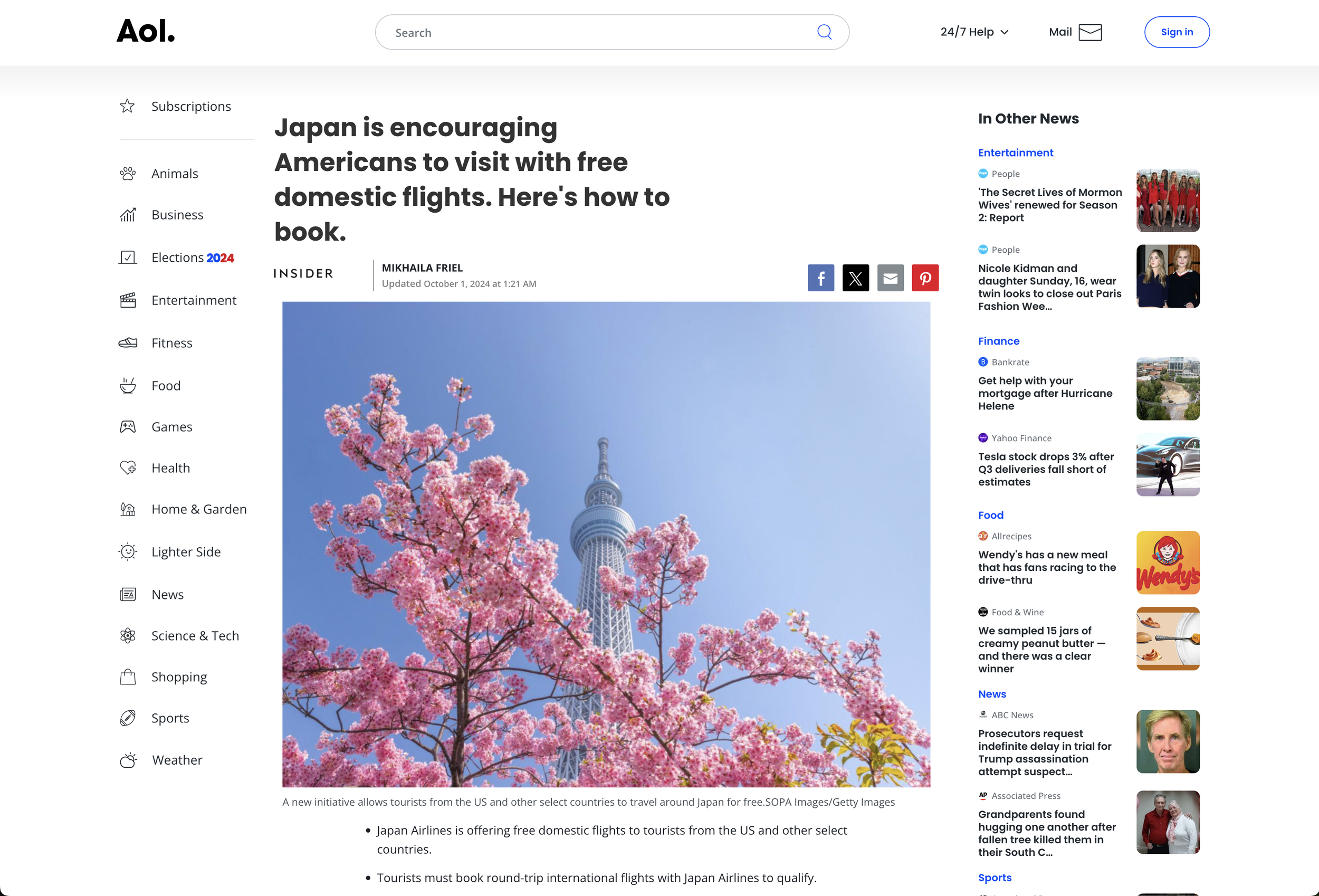Click the search magnifier icon
This screenshot has width=1319, height=896.
click(824, 32)
